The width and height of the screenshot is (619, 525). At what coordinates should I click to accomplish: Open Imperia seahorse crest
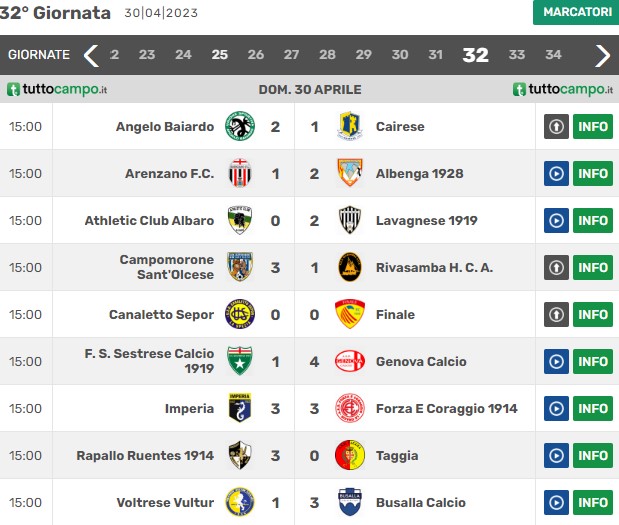click(240, 408)
